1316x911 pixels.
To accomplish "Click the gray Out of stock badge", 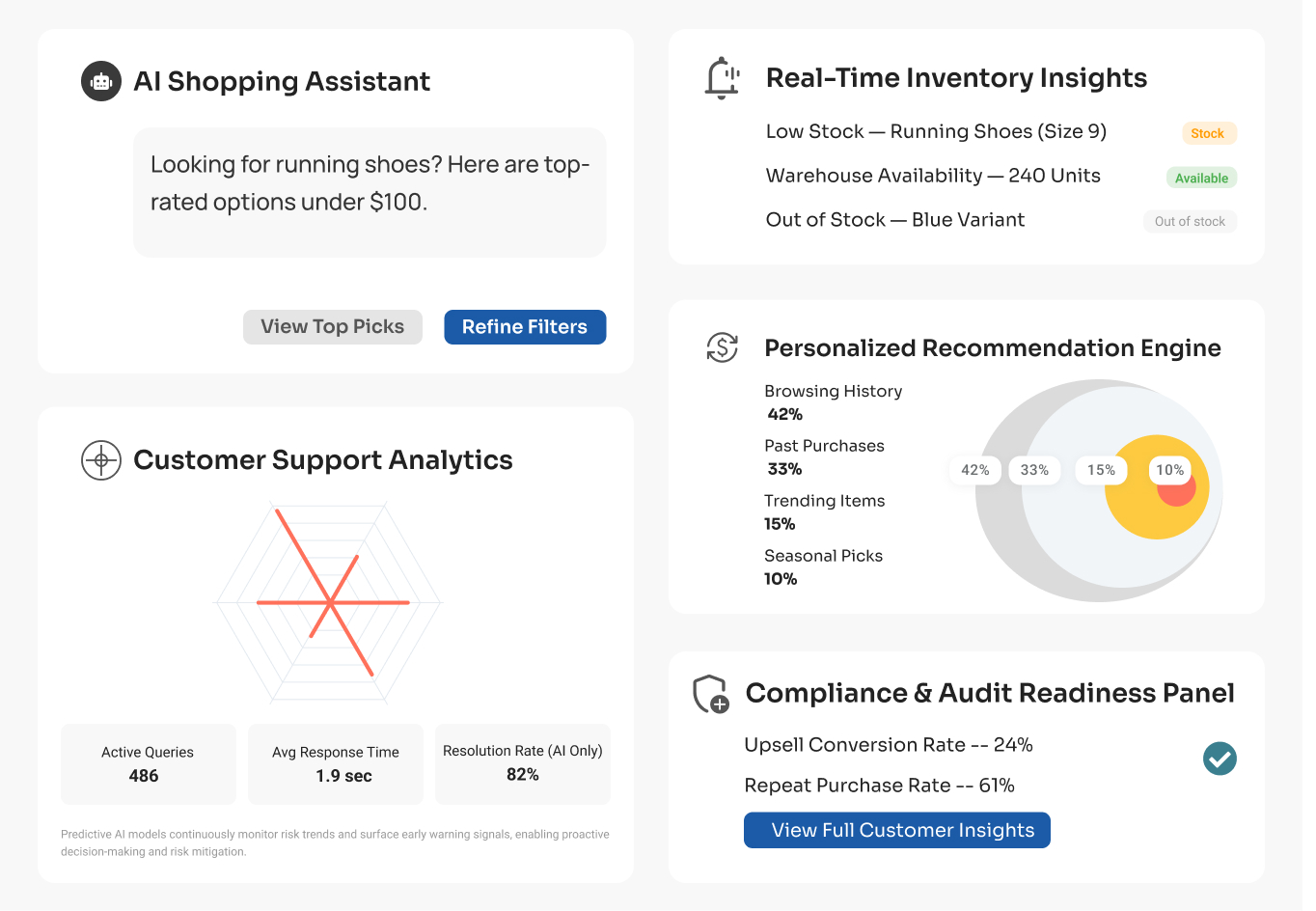I will point(1190,221).
